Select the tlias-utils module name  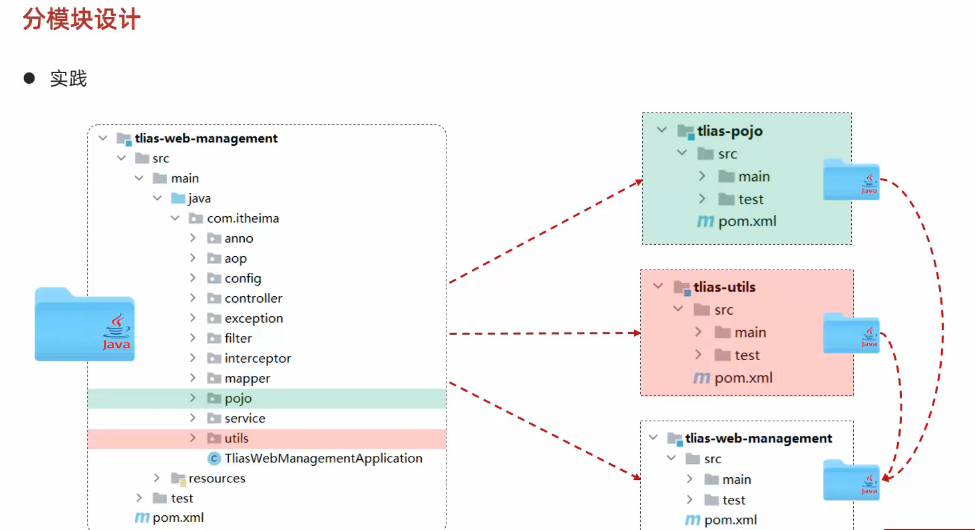tap(724, 287)
